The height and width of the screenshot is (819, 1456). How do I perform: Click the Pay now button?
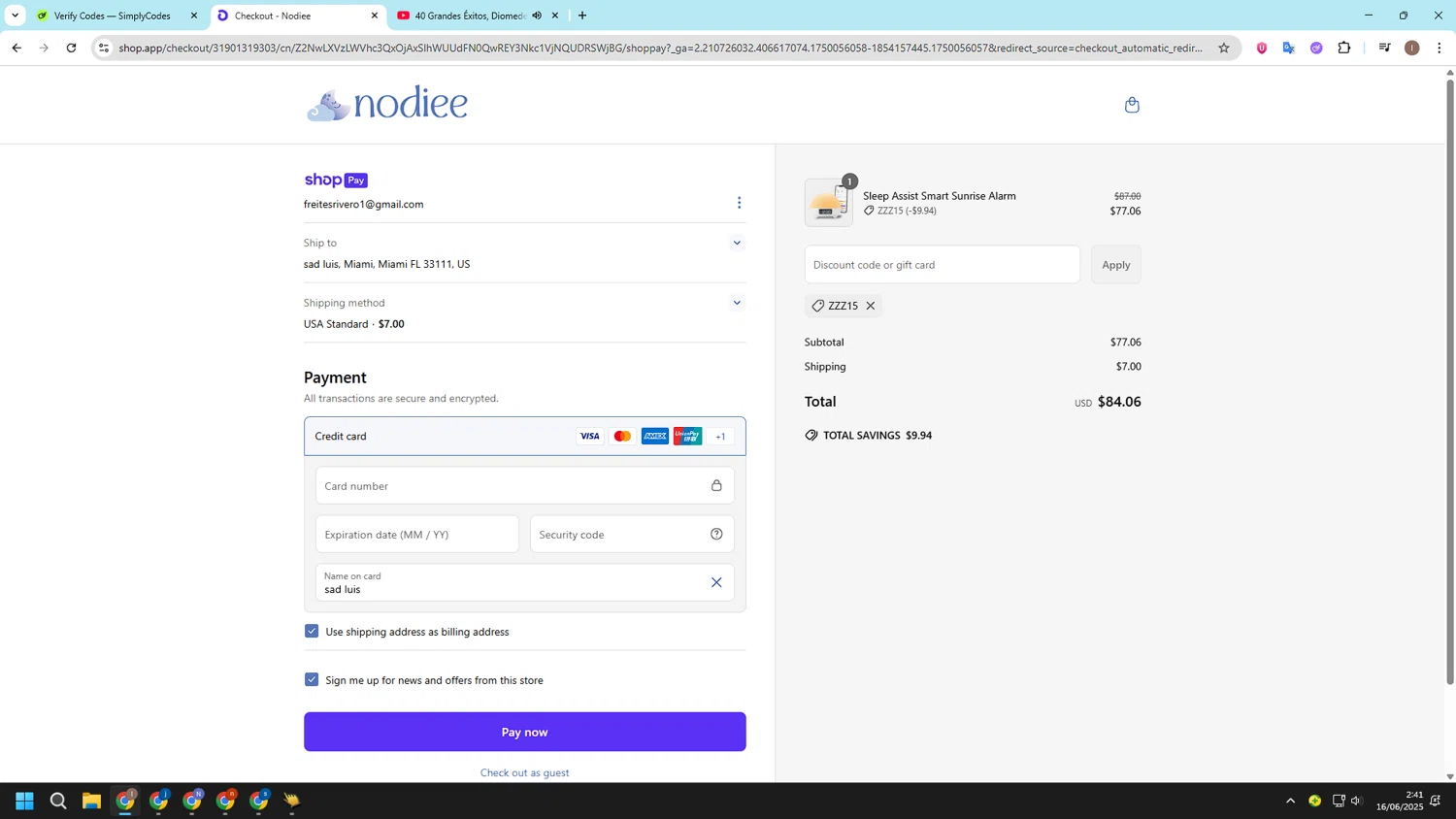pyautogui.click(x=525, y=732)
